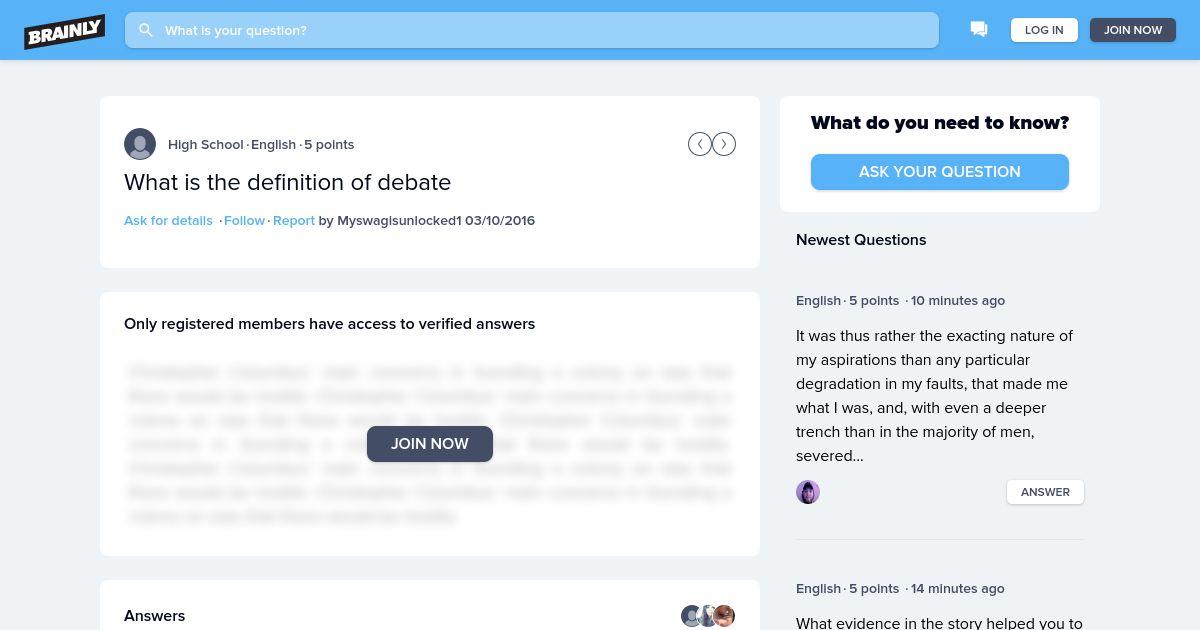Click ASK YOUR QUESTION button
Screen dimensions: 1200x630
tap(939, 172)
